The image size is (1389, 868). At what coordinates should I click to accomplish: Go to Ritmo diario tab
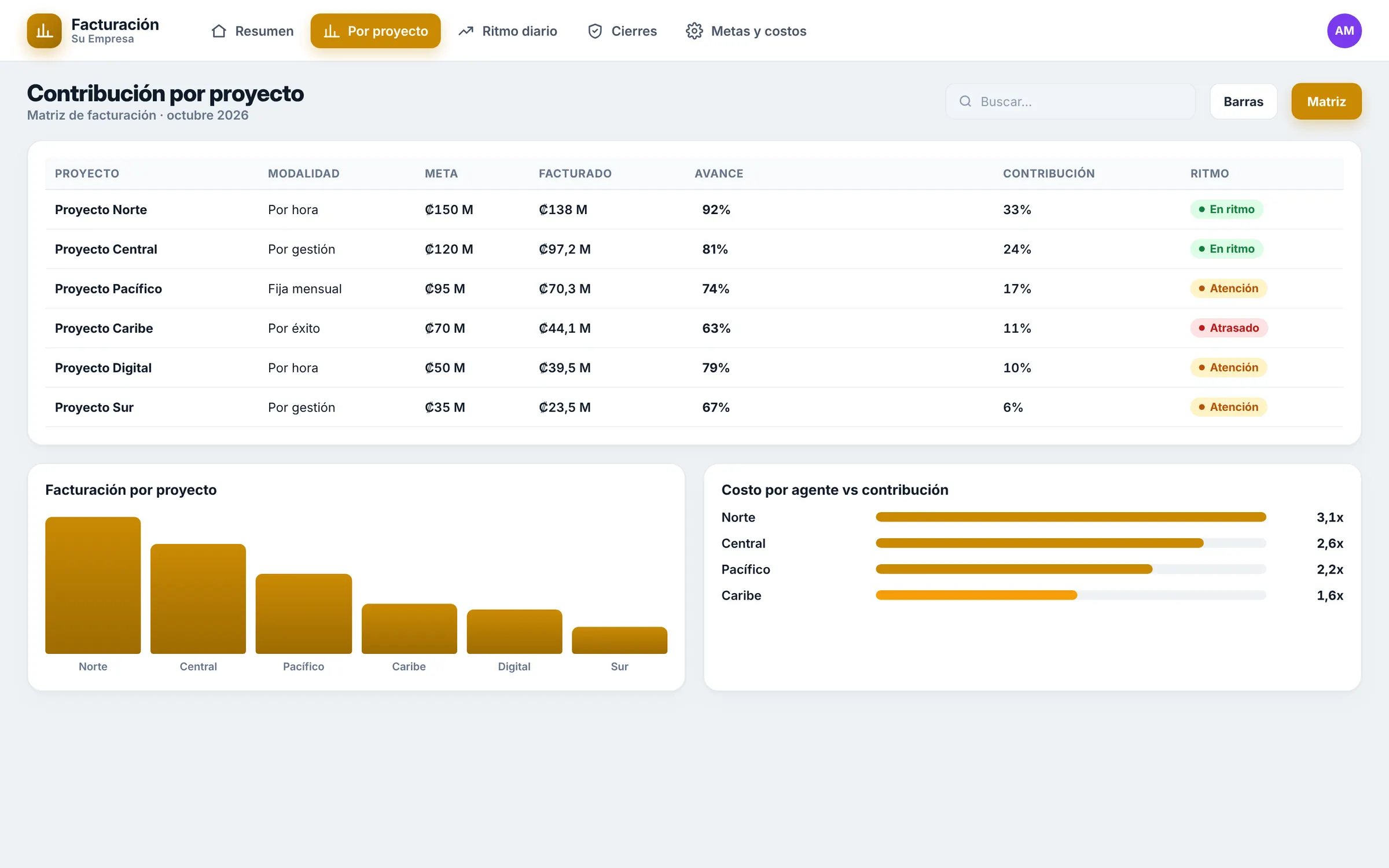(508, 31)
